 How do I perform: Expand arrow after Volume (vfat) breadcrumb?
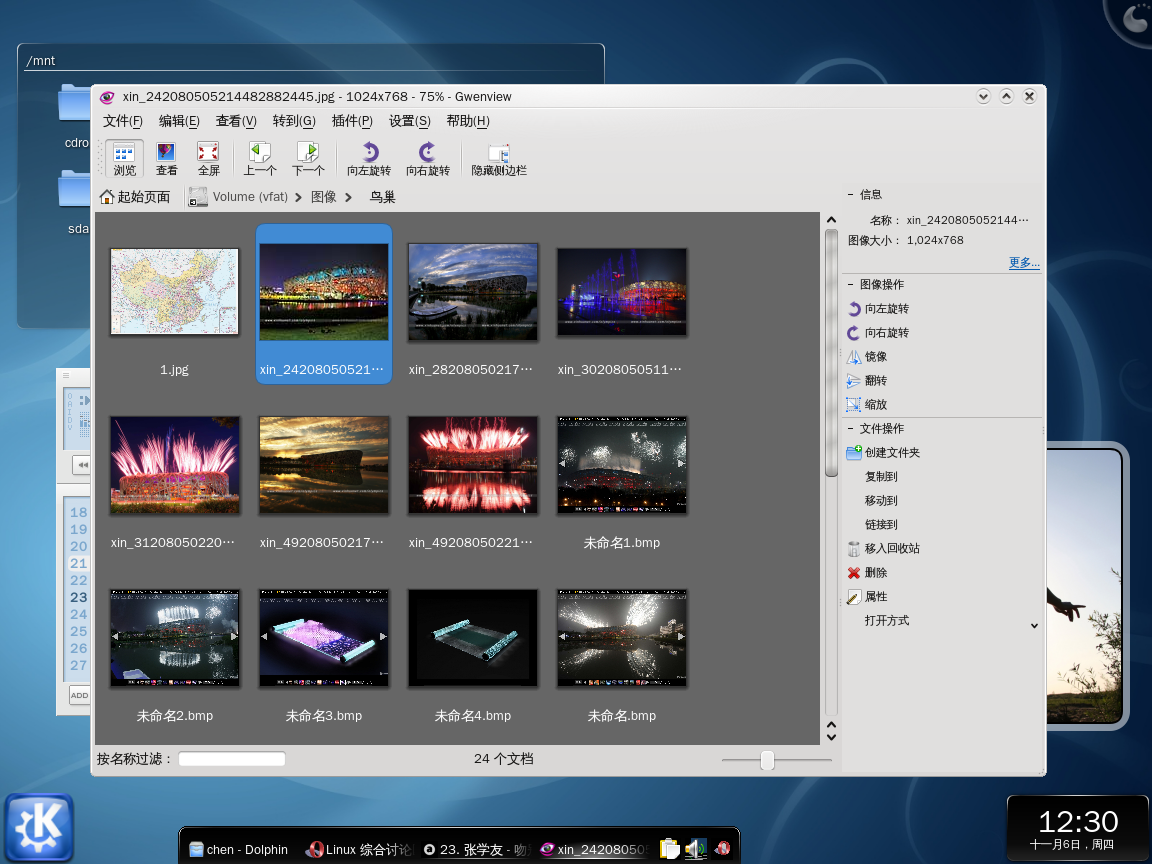point(298,197)
